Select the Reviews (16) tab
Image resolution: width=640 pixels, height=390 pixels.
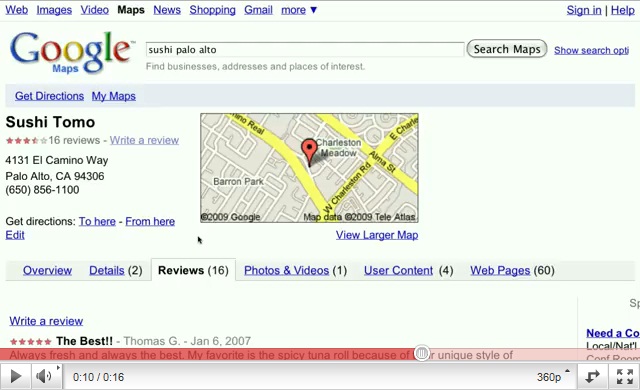pos(193,270)
